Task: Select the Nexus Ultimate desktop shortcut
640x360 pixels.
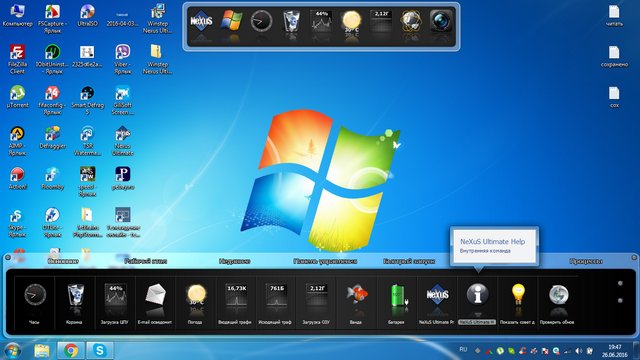Action: 122,141
